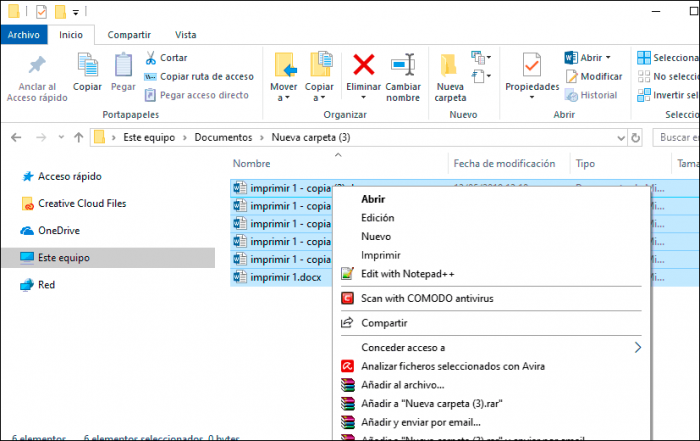Viewport: 700px width, 441px height.
Task: Click Copiar ruta de acceso
Action: tap(199, 76)
